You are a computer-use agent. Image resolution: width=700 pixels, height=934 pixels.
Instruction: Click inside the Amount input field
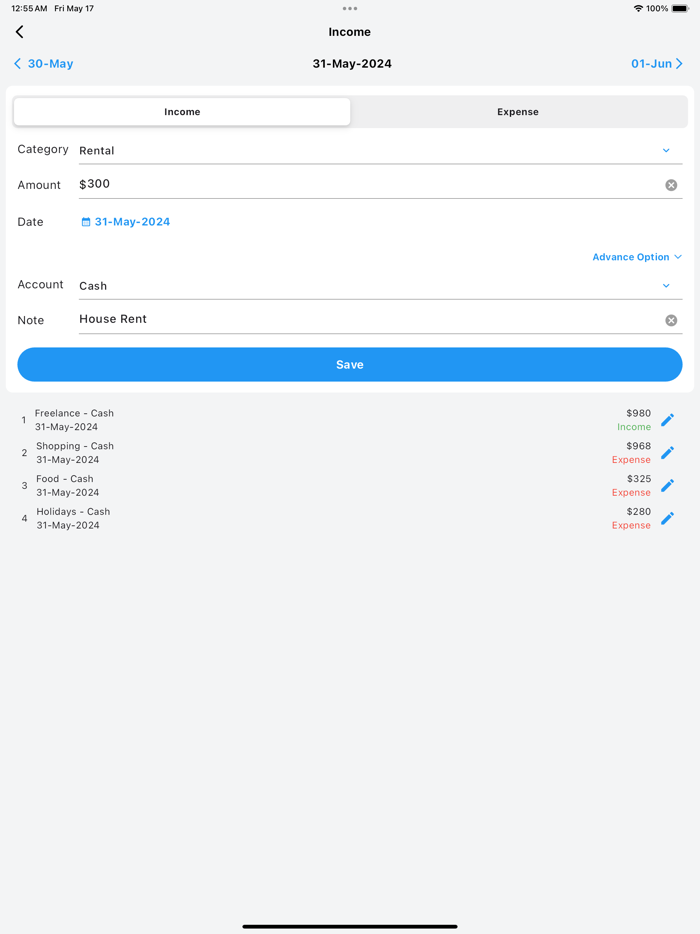coord(300,184)
